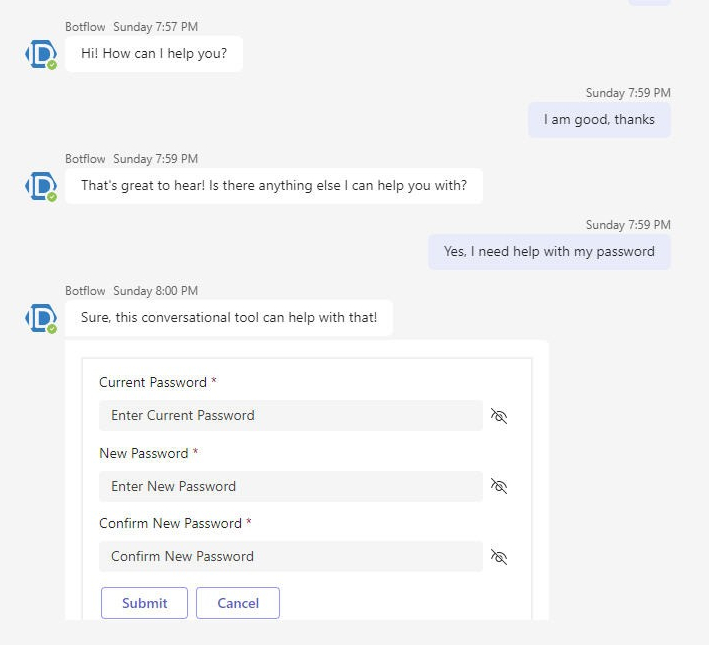Image resolution: width=709 pixels, height=645 pixels.
Task: Select the "That's great to hear!" bot reply
Action: [x=273, y=186]
